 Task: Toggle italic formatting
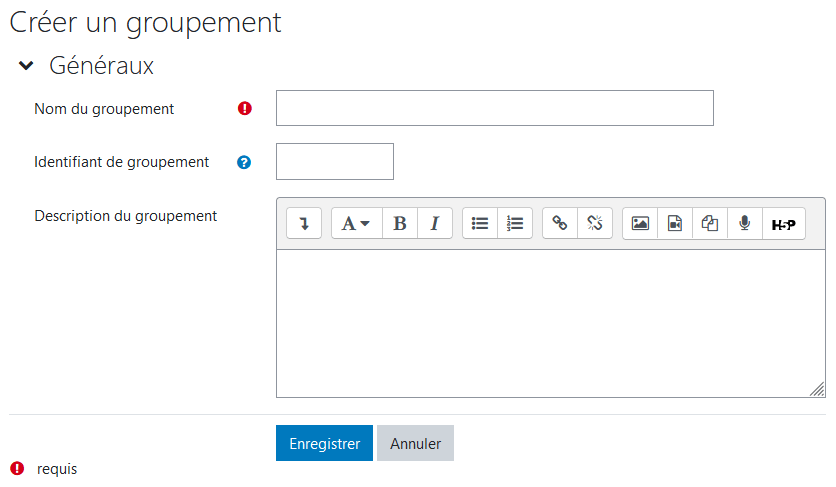pyautogui.click(x=434, y=223)
